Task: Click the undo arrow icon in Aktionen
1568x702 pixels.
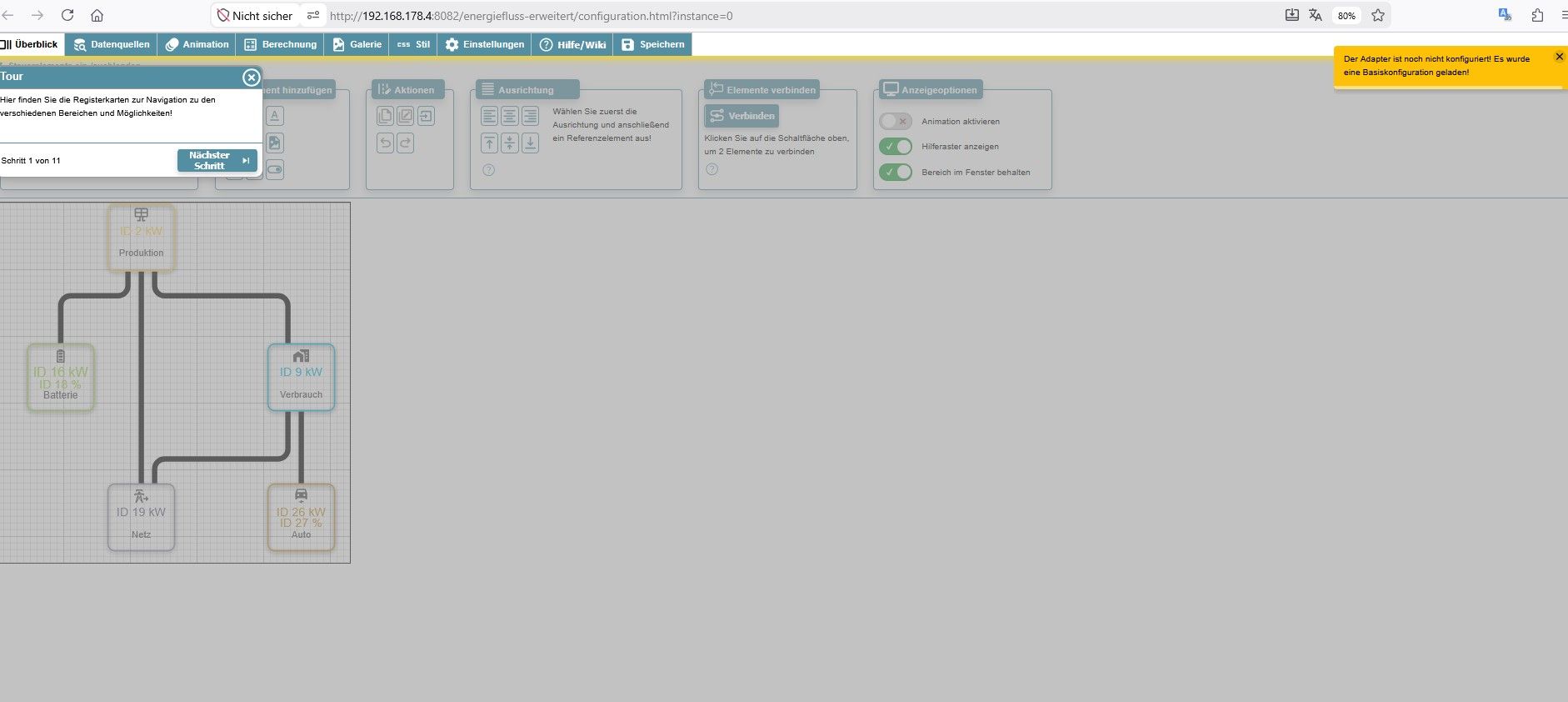Action: 385,143
